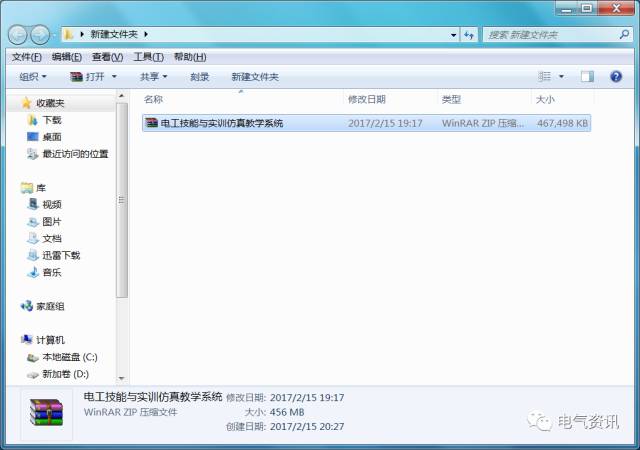
Task: Click the 家庭组 homegroup icon
Action: (27, 306)
